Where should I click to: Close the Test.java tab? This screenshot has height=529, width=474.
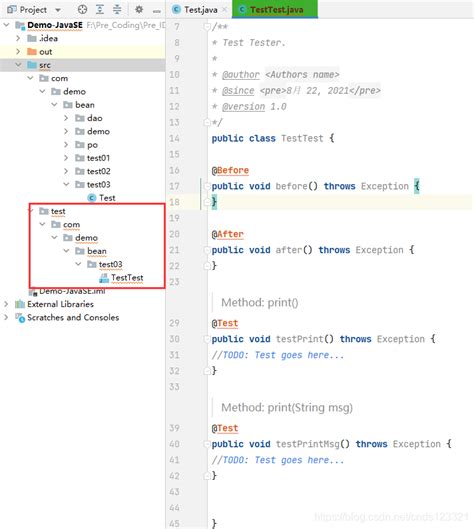[225, 10]
